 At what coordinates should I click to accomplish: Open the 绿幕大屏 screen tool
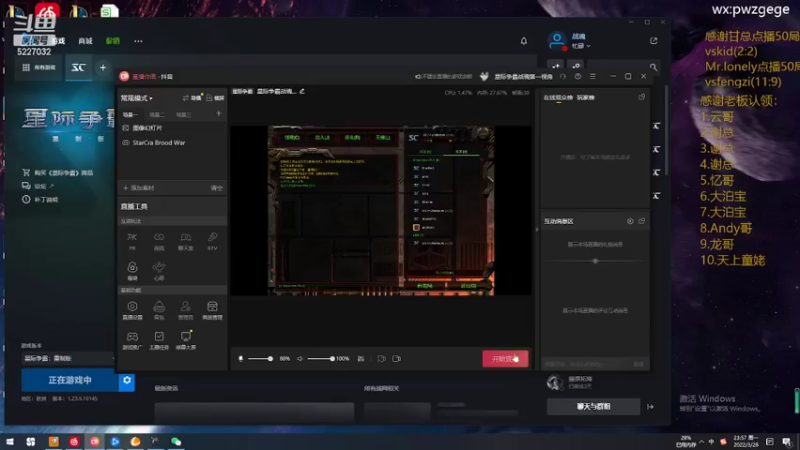186,340
